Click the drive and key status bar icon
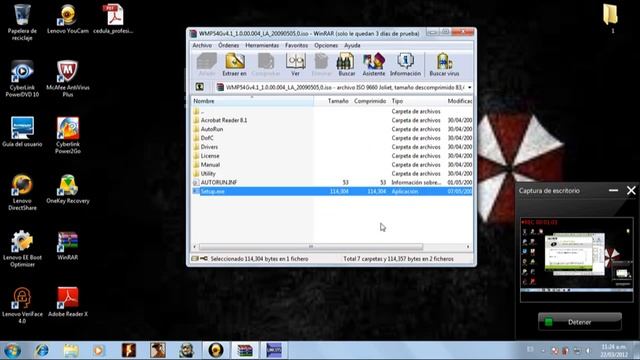Image resolution: width=640 pixels, height=360 pixels. click(200, 259)
